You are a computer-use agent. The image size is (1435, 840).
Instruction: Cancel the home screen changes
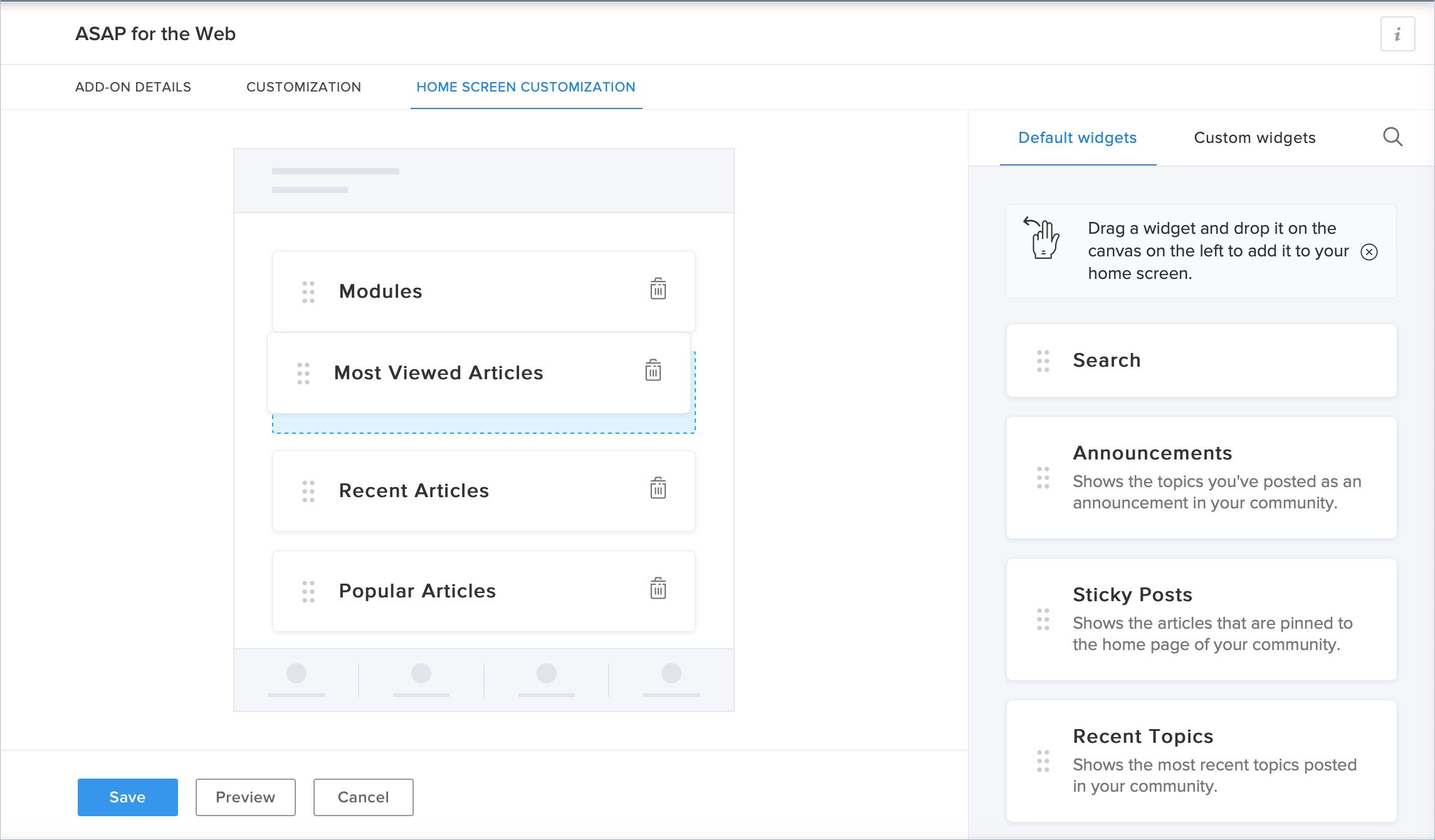click(x=363, y=797)
